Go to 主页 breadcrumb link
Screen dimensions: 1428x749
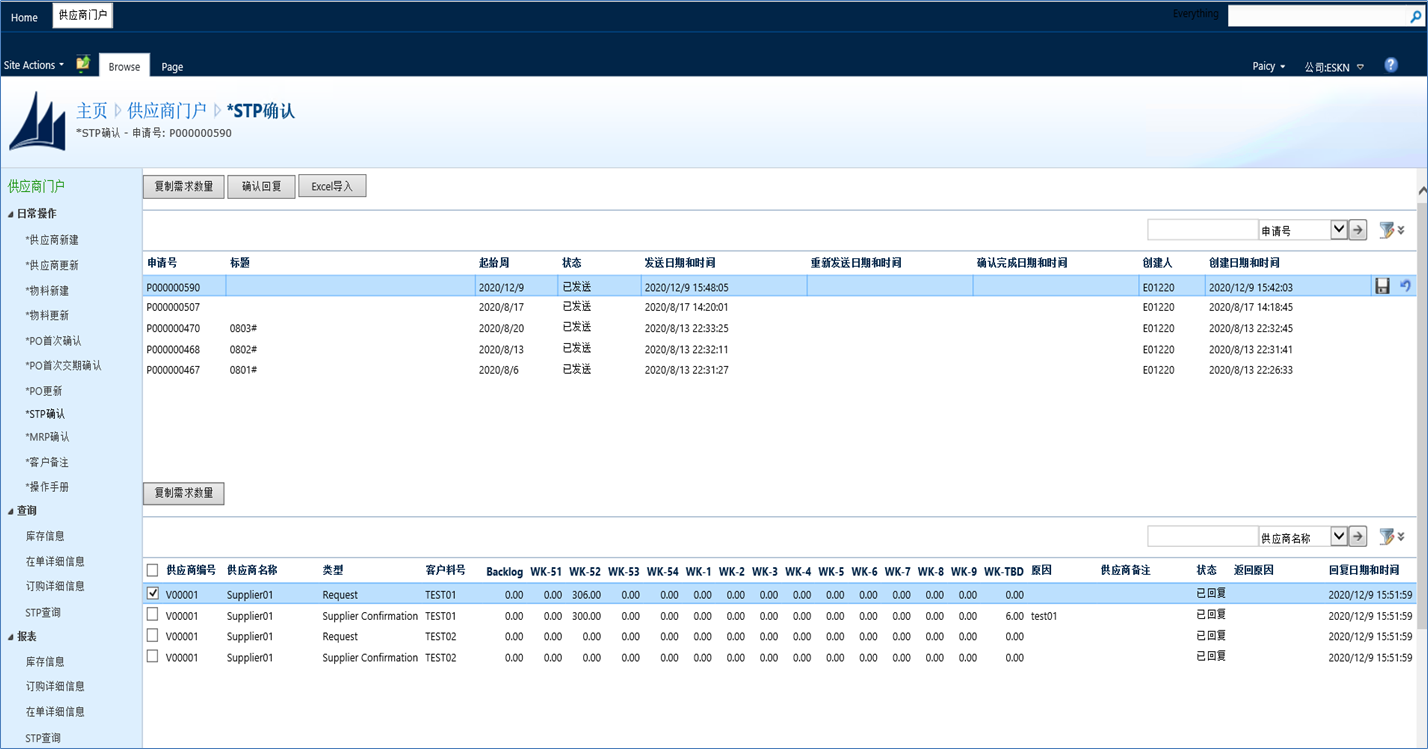(x=92, y=110)
